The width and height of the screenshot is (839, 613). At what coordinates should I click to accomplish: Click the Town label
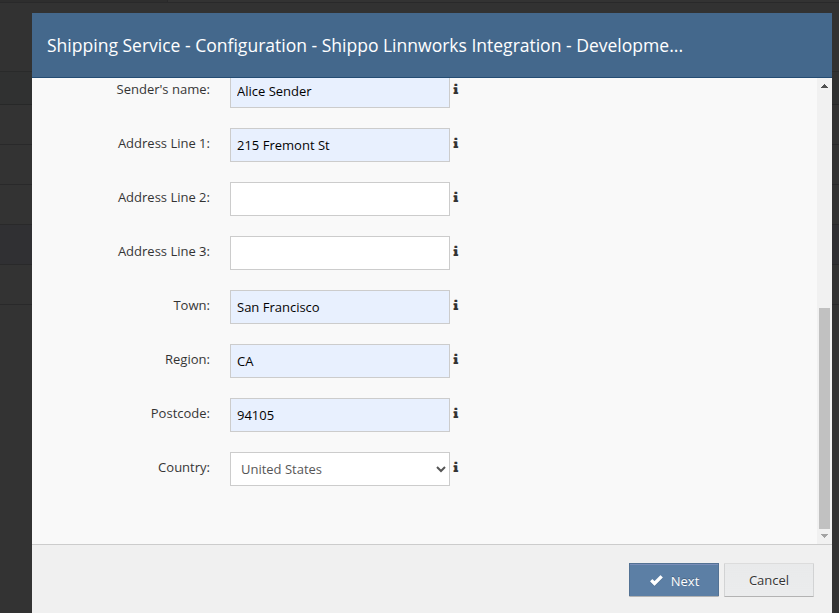tap(192, 305)
